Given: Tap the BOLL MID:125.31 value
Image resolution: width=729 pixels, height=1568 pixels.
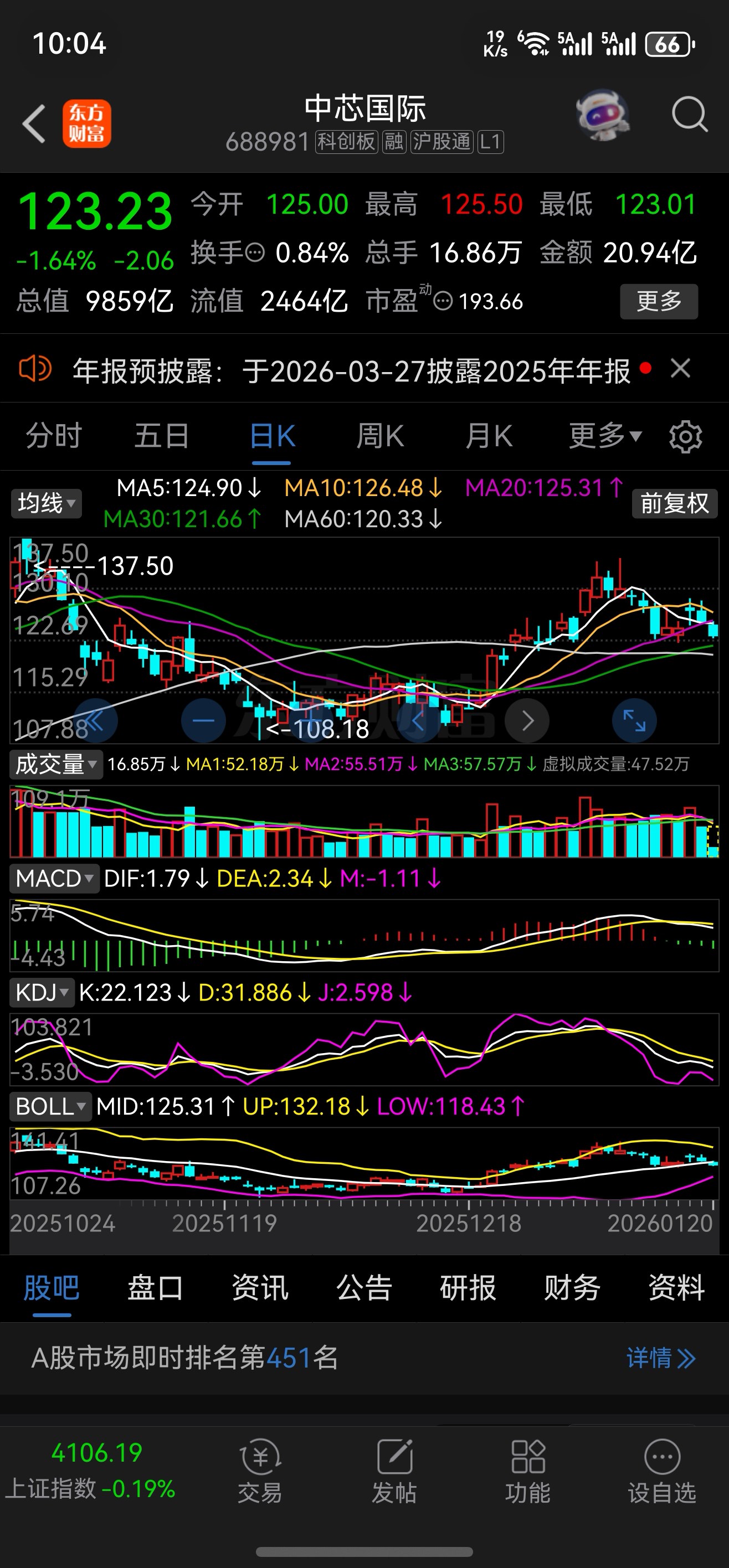Looking at the screenshot, I should 166,1106.
